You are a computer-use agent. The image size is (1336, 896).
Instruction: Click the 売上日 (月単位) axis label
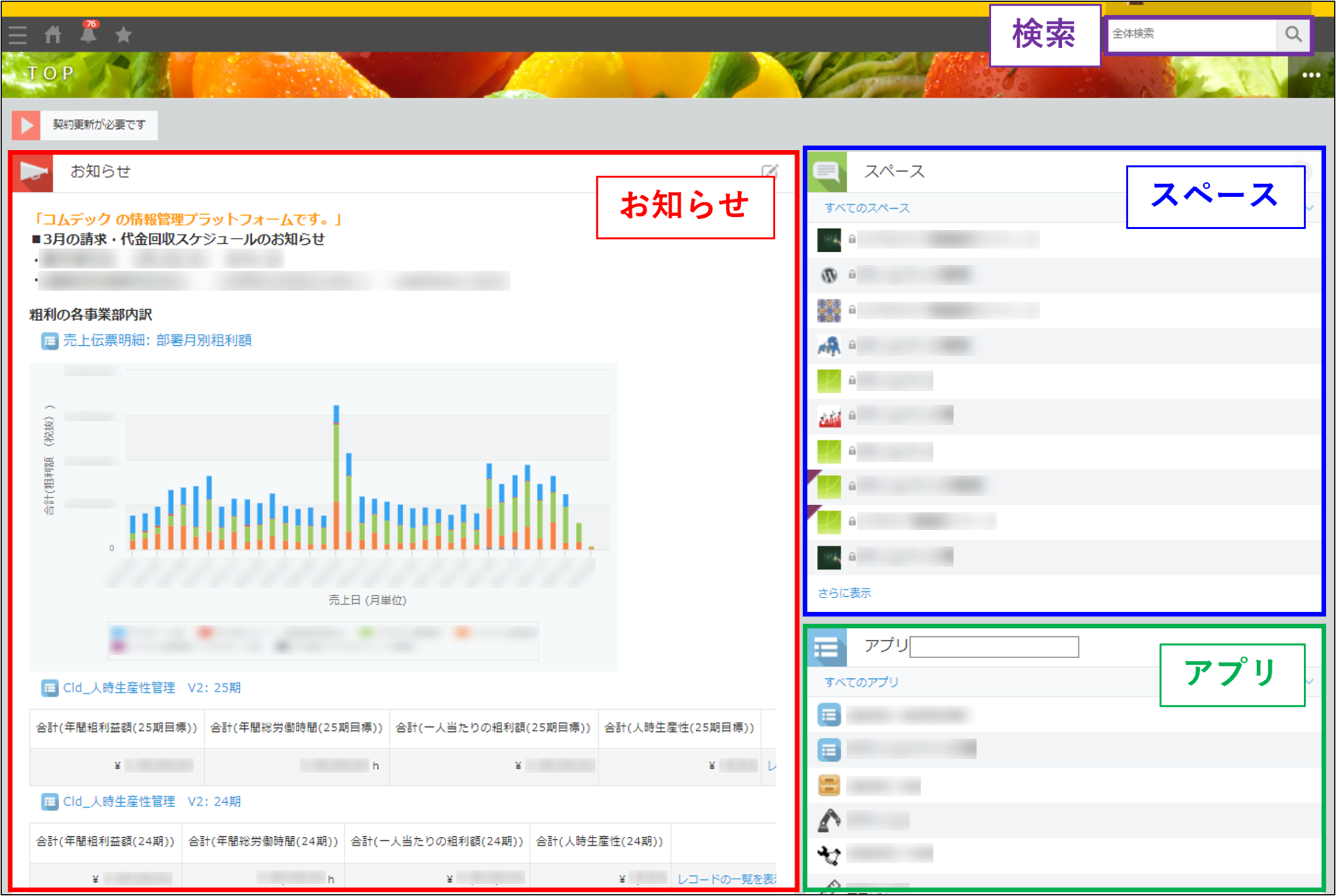367,600
